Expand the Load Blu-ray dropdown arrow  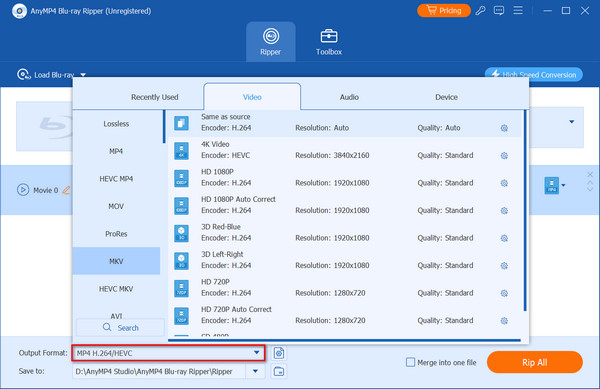(x=83, y=75)
